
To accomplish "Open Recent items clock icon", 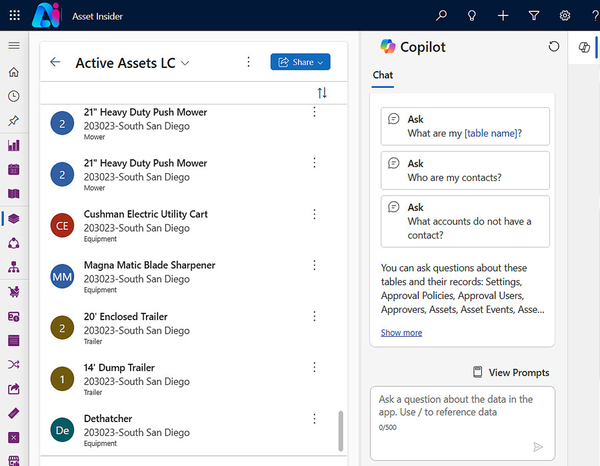I will click(14, 96).
